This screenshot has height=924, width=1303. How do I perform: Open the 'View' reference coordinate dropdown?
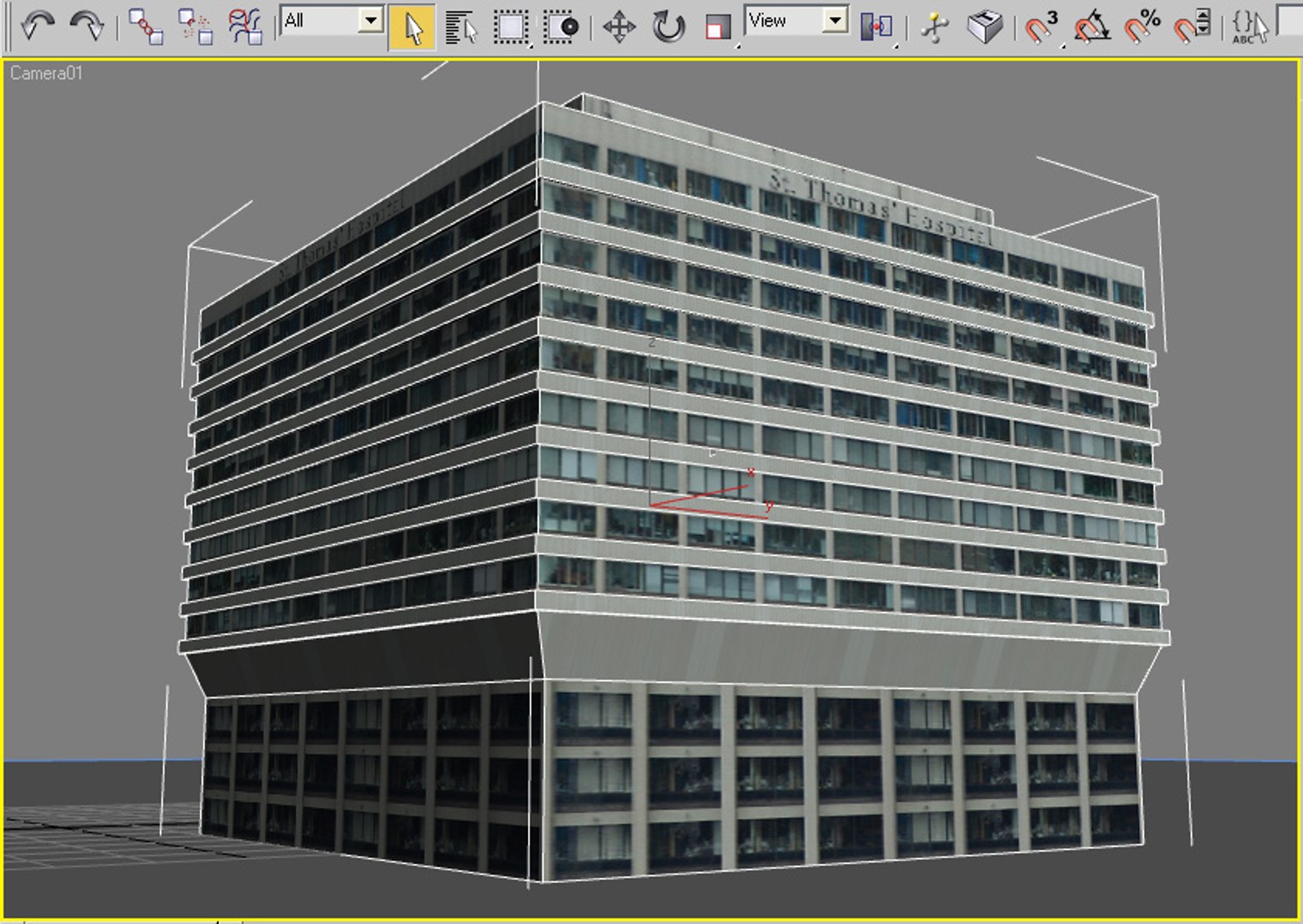tap(797, 21)
